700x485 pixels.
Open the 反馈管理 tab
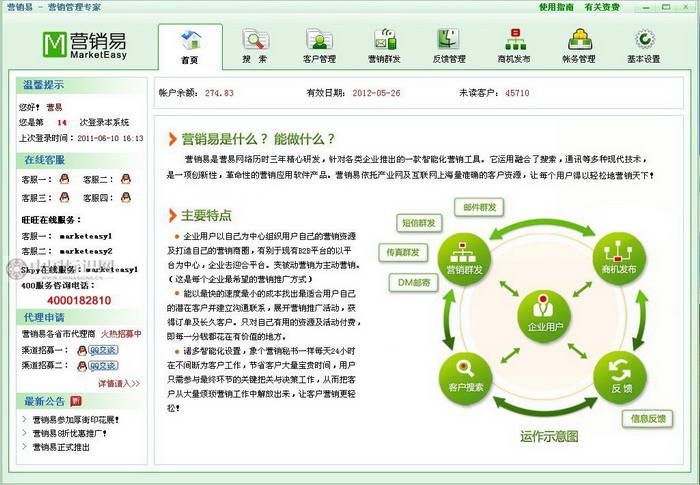(x=449, y=47)
